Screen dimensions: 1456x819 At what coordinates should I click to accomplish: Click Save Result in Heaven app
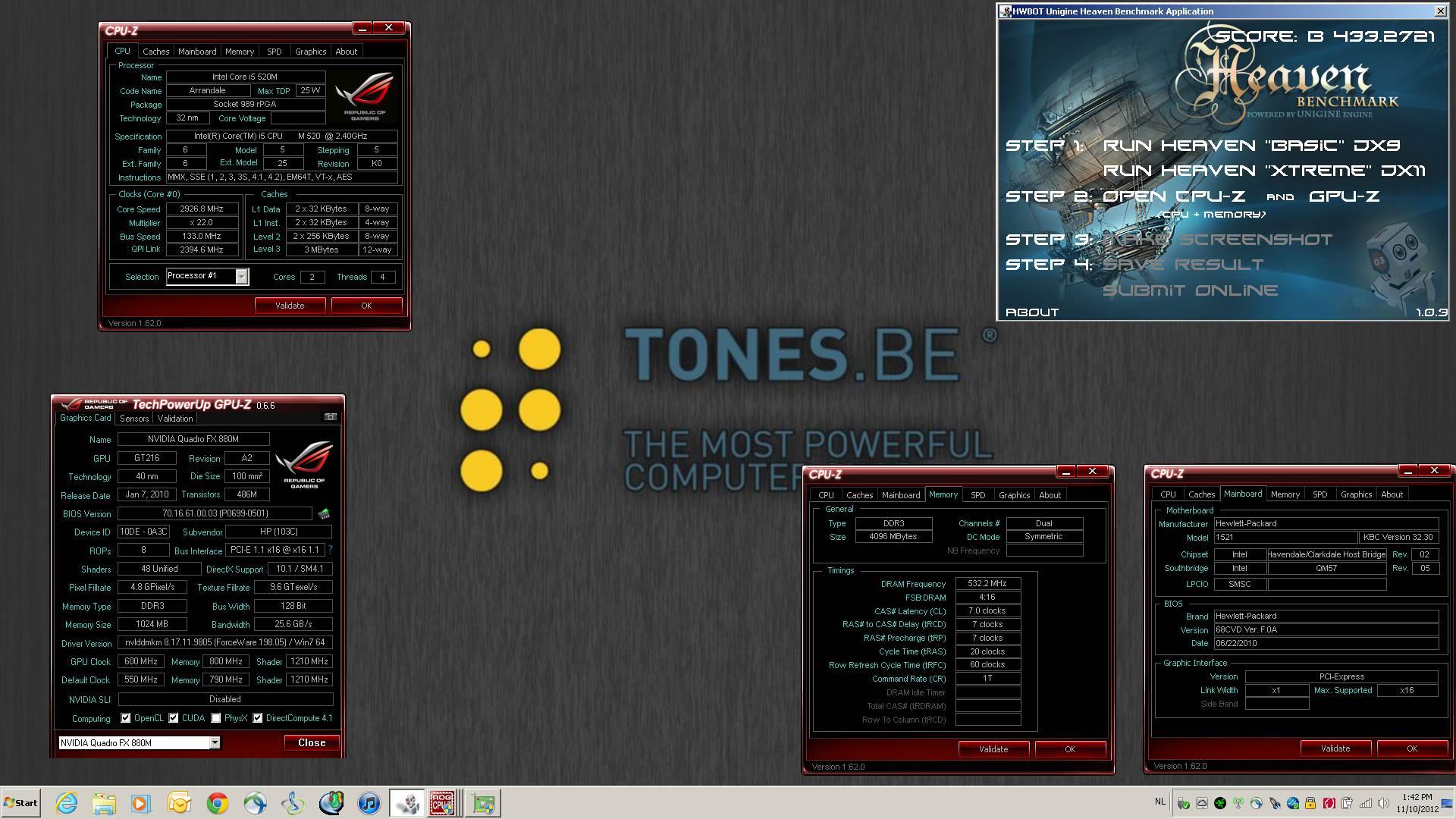(1183, 265)
